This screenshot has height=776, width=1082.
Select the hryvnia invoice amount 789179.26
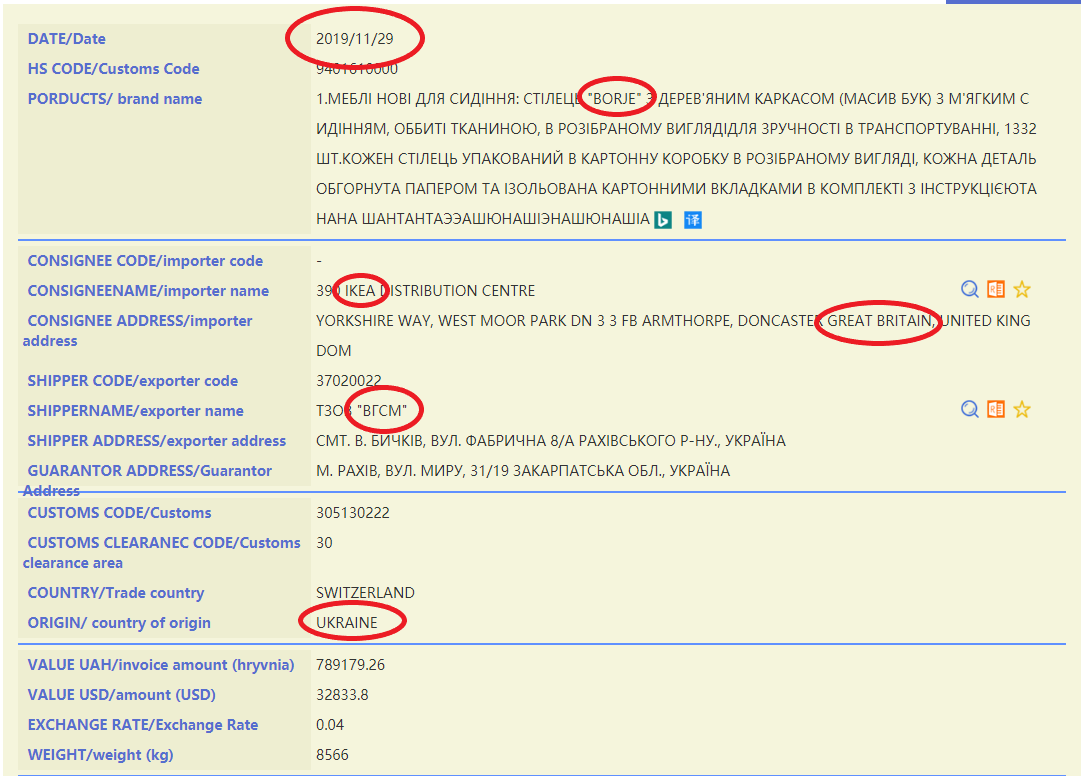tap(351, 665)
